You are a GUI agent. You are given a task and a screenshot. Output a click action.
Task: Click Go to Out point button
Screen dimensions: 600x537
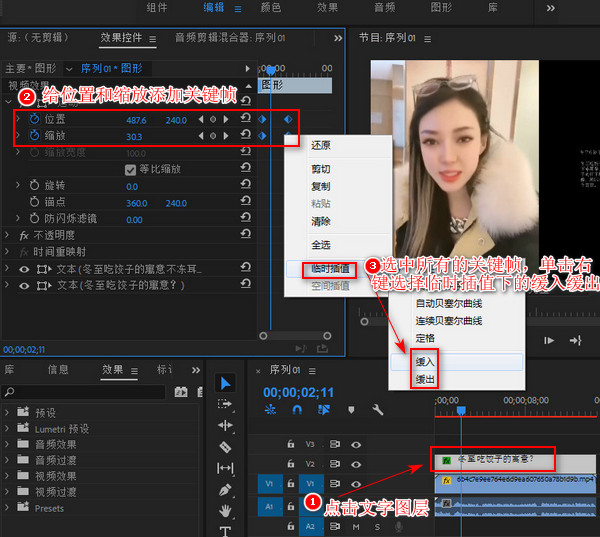[576, 340]
